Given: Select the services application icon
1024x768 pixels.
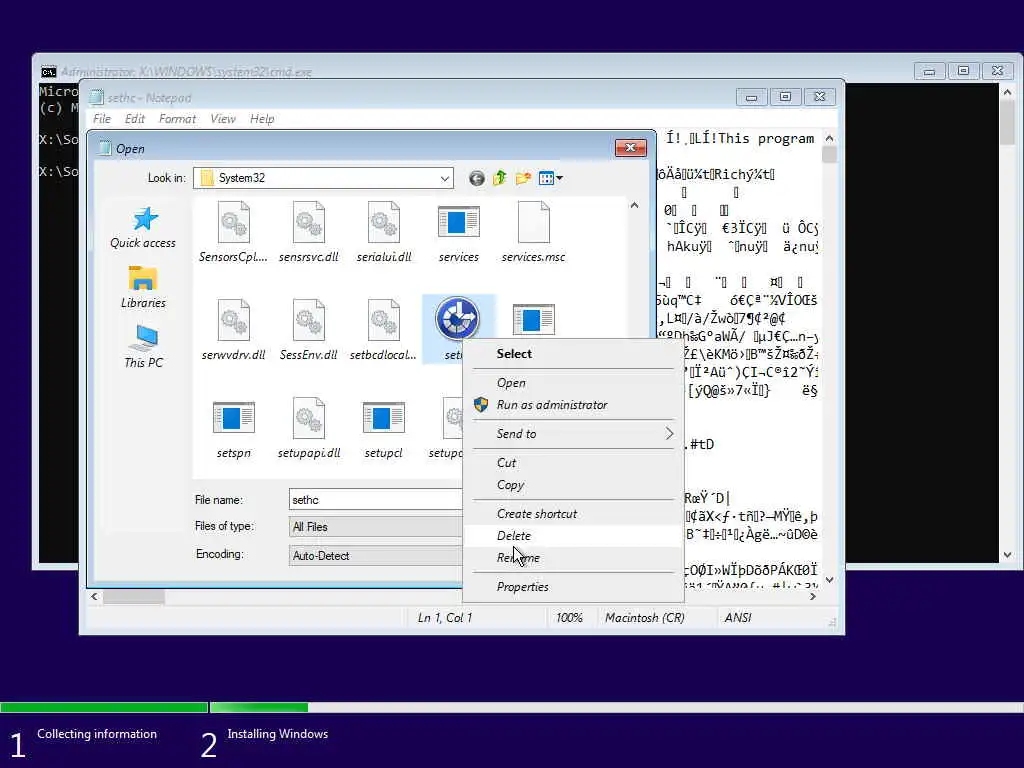Looking at the screenshot, I should [x=458, y=222].
